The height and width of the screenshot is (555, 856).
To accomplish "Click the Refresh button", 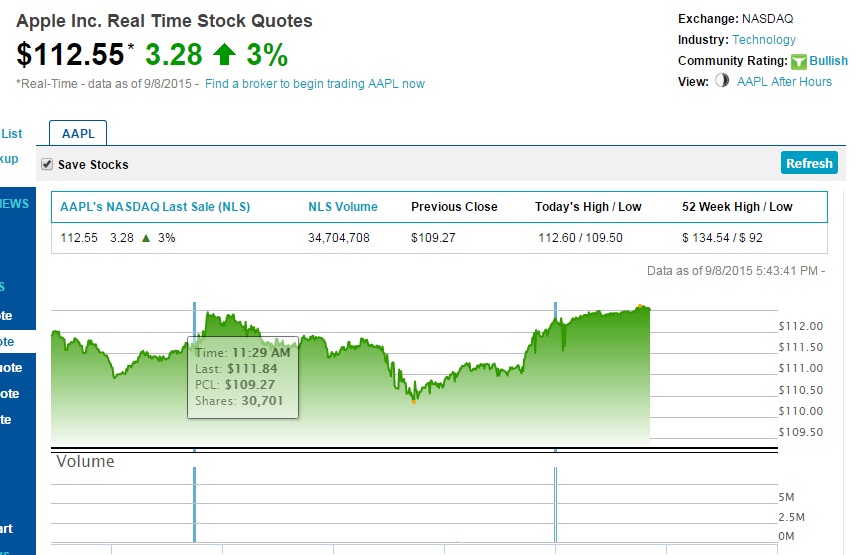I will 809,163.
